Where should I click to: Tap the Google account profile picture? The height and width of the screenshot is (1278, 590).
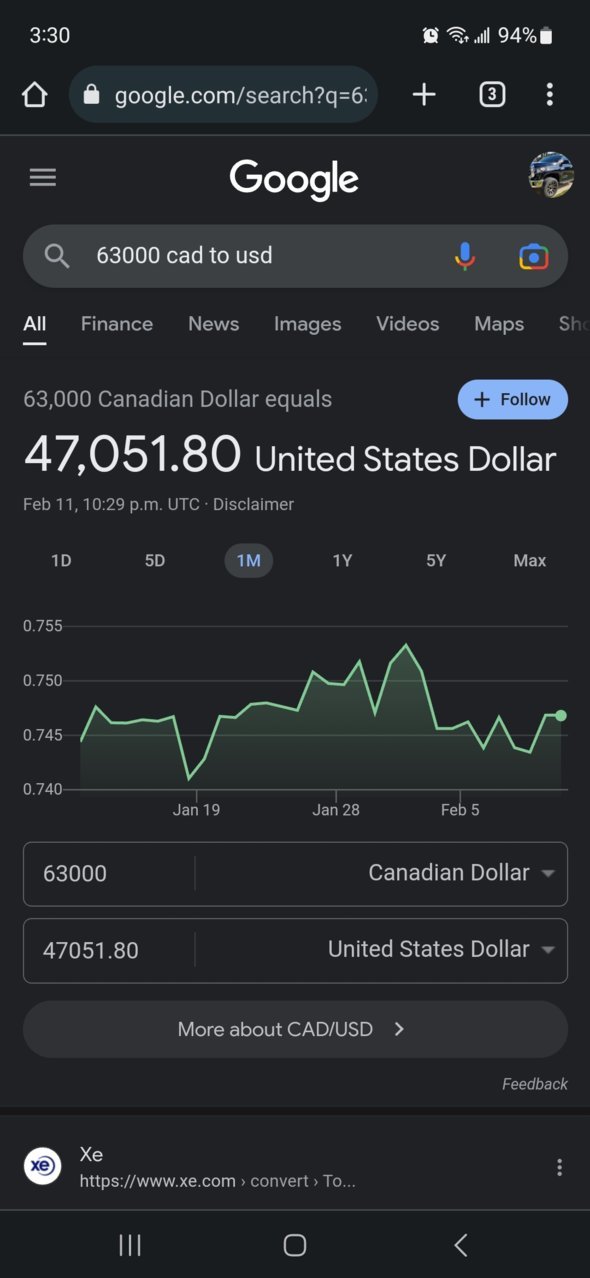(551, 176)
